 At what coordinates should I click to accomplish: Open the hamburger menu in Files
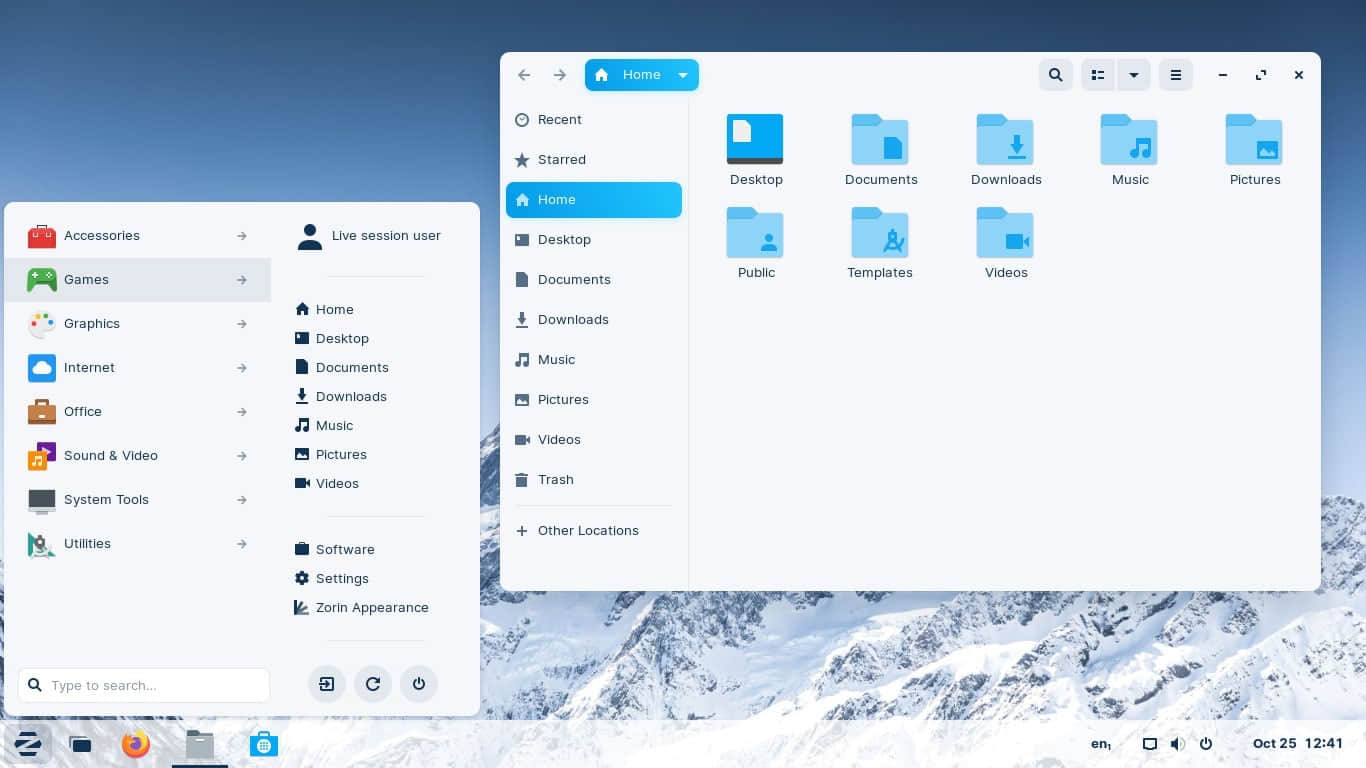(x=1176, y=75)
